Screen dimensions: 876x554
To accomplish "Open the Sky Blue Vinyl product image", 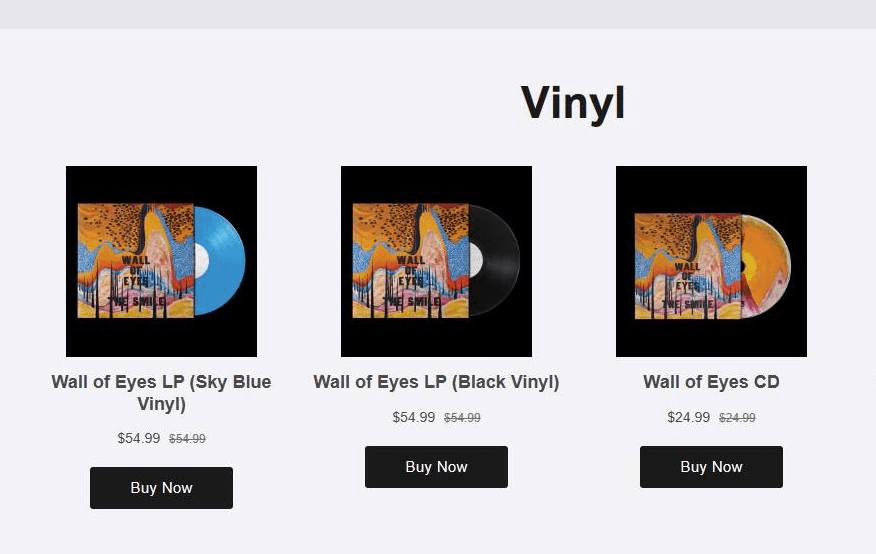I will 161,261.
